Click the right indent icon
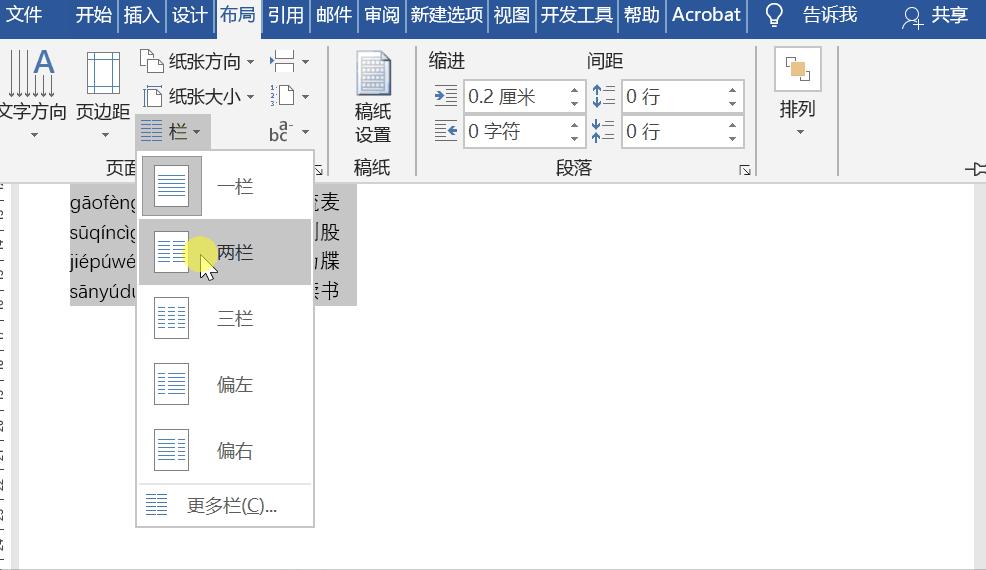This screenshot has width=986, height=570. [x=446, y=131]
